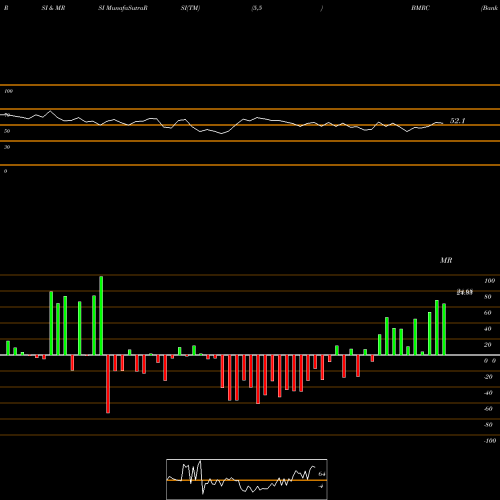Click the SI & MR header label
This screenshot has height=500, width=500.
53,8
